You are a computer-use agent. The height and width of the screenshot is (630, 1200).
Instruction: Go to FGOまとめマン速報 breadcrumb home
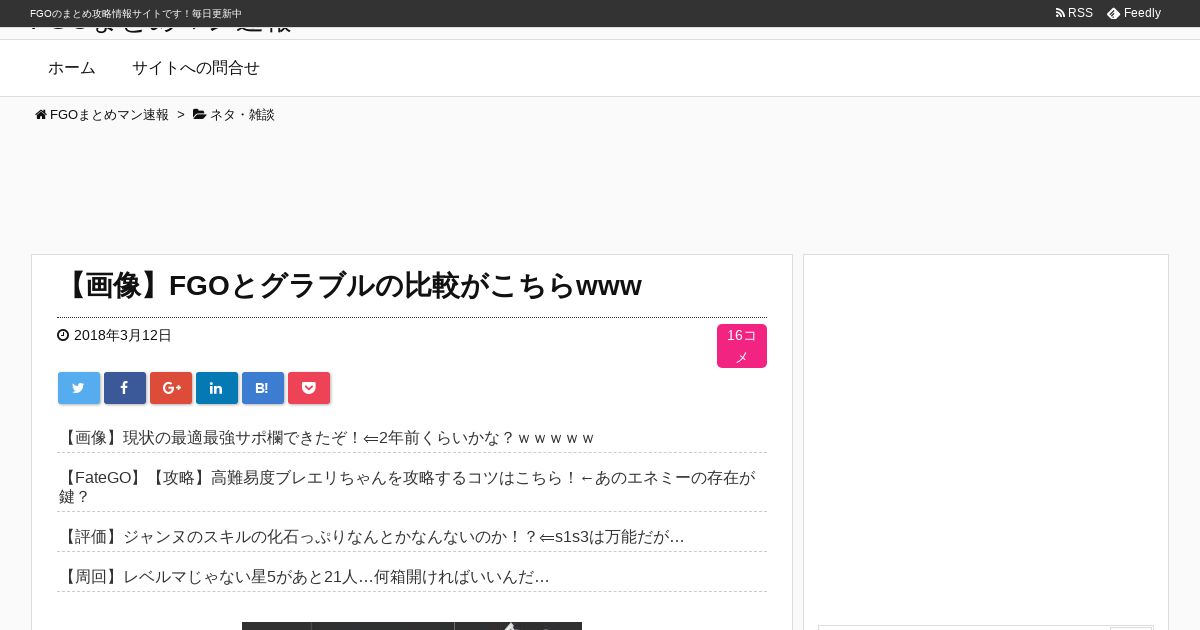coord(102,115)
